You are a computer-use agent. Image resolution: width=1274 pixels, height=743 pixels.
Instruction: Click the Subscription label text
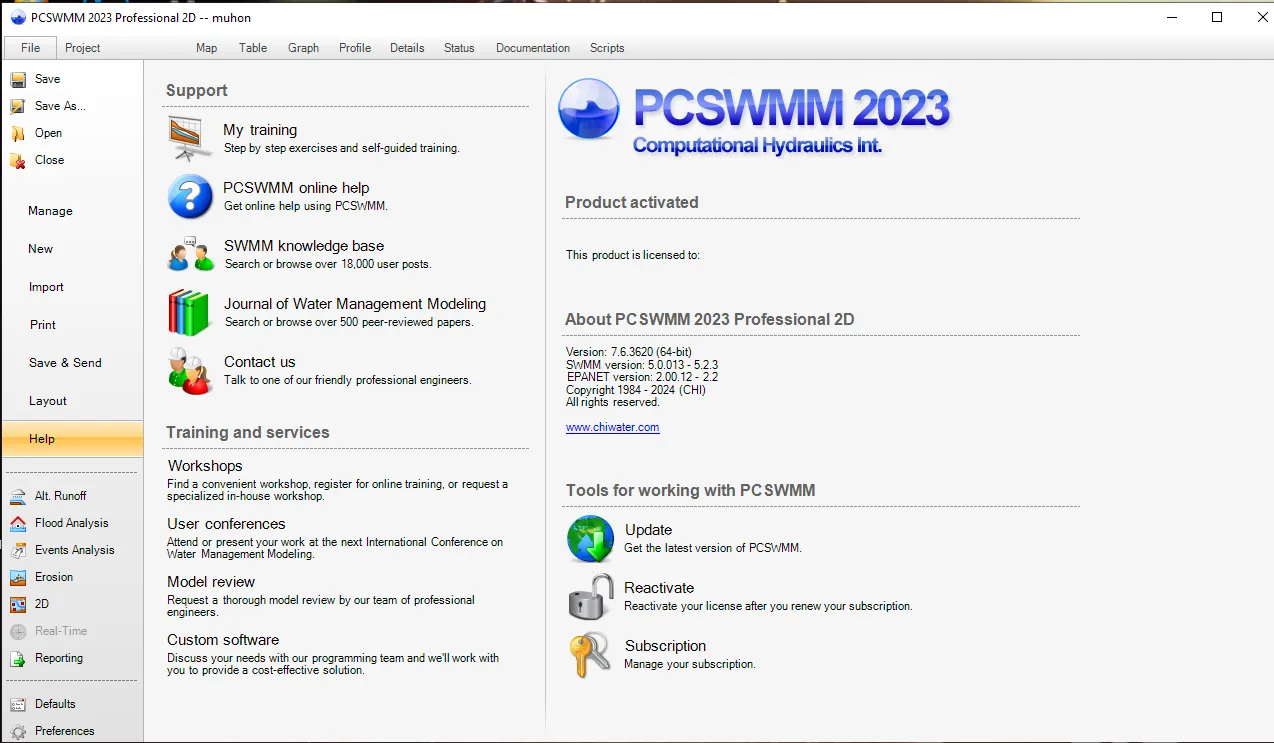pyautogui.click(x=665, y=646)
